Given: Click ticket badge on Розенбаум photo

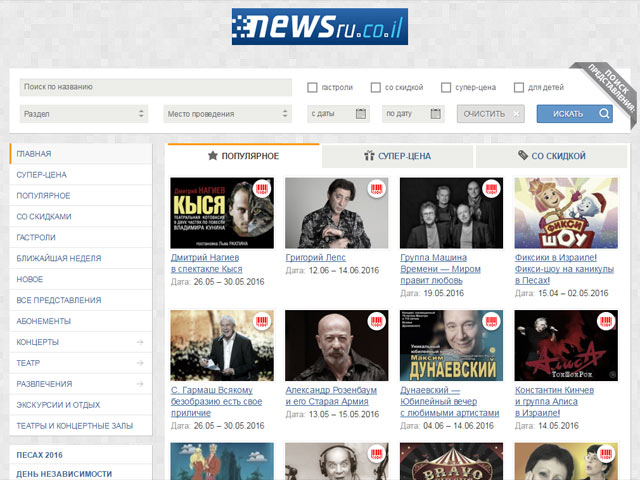Looking at the screenshot, I should pyautogui.click(x=376, y=321).
